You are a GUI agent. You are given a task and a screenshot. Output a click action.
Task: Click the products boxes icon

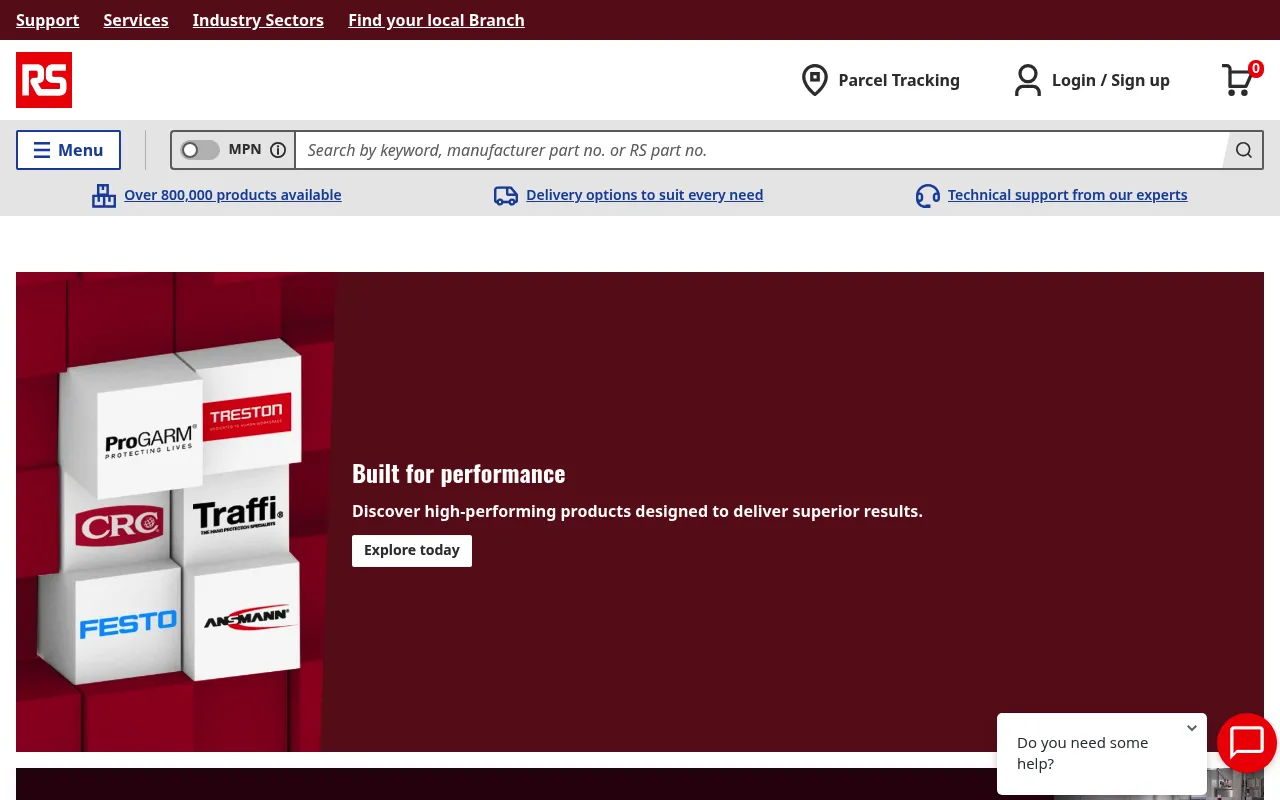coord(104,196)
